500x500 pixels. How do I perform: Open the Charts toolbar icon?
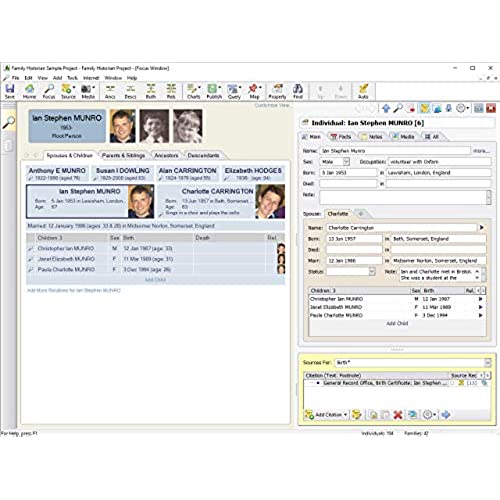(194, 91)
